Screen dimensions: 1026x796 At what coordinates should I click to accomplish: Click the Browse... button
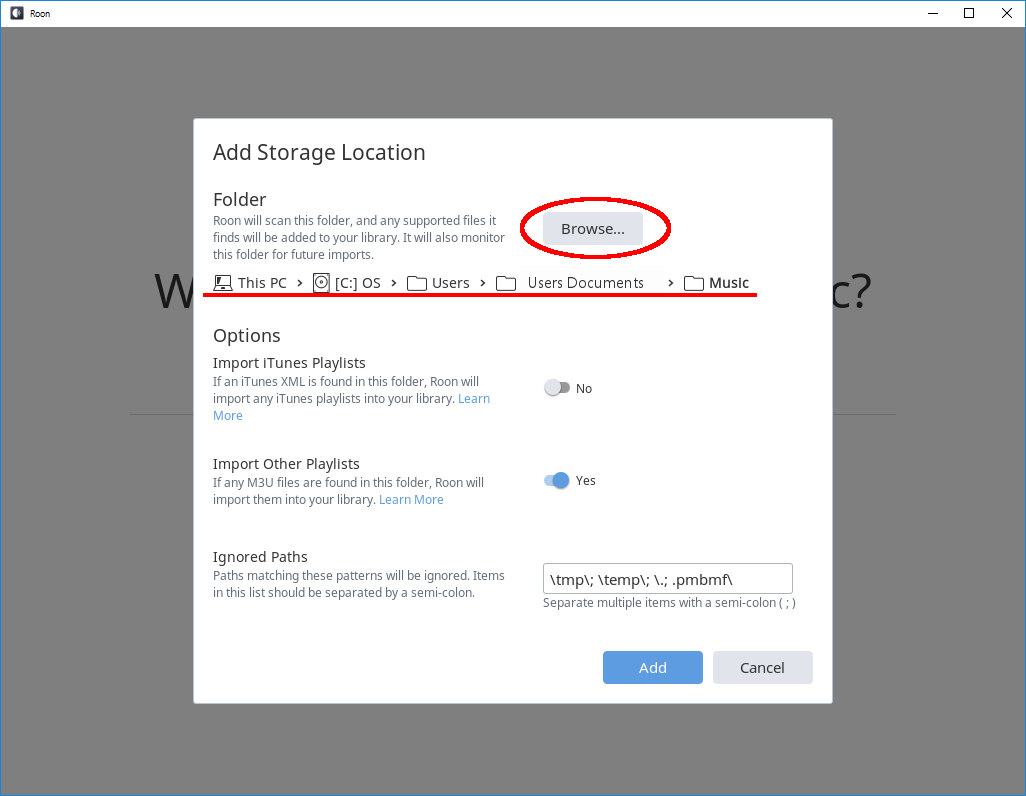point(593,228)
